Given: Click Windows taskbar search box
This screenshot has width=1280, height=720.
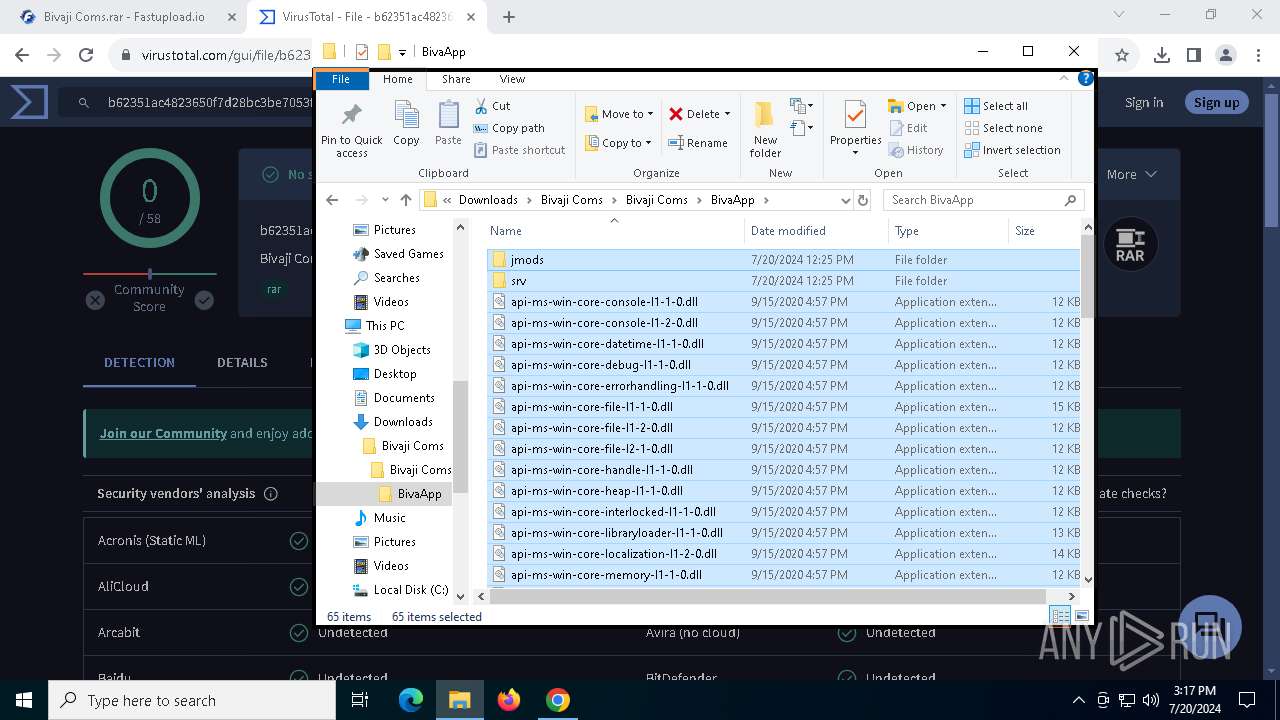Looking at the screenshot, I should coord(192,700).
